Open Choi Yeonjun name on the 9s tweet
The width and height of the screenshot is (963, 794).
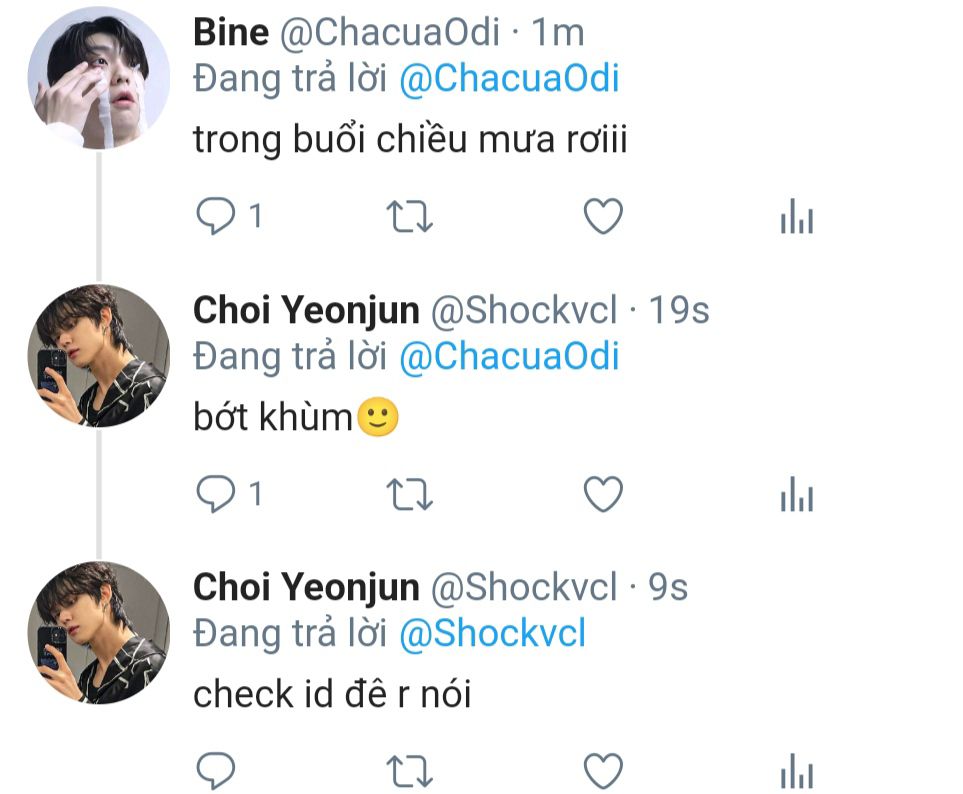coord(306,587)
